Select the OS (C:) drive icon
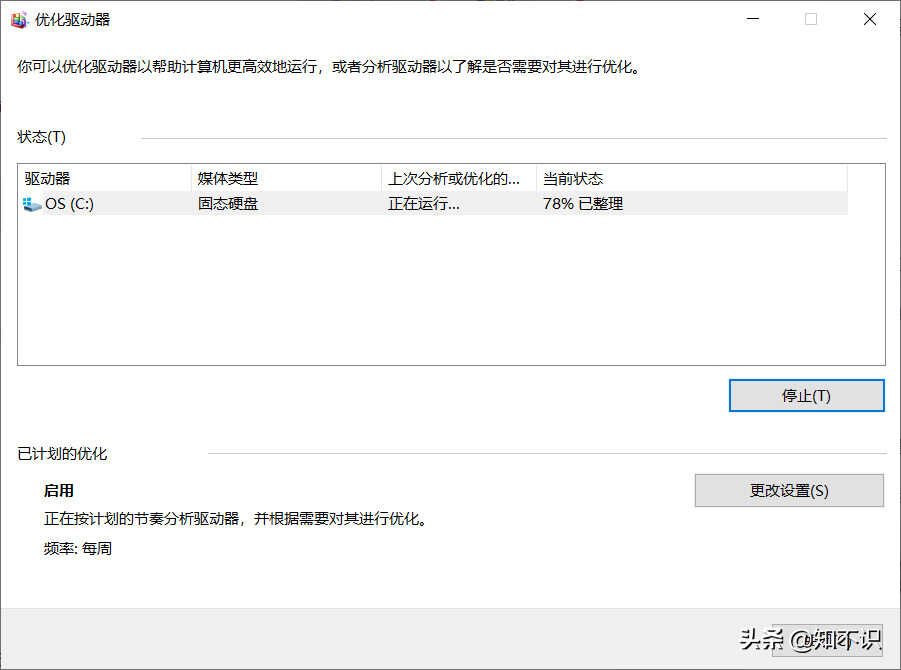 tap(32, 204)
